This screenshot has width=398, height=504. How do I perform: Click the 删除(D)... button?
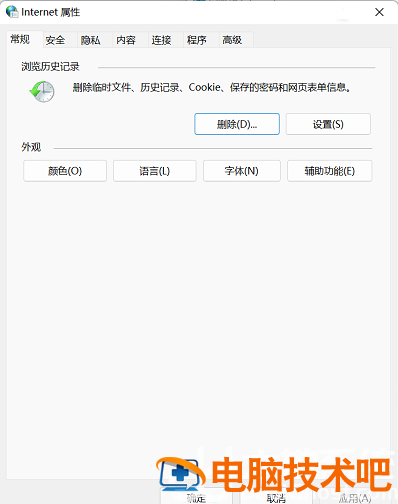coord(237,124)
